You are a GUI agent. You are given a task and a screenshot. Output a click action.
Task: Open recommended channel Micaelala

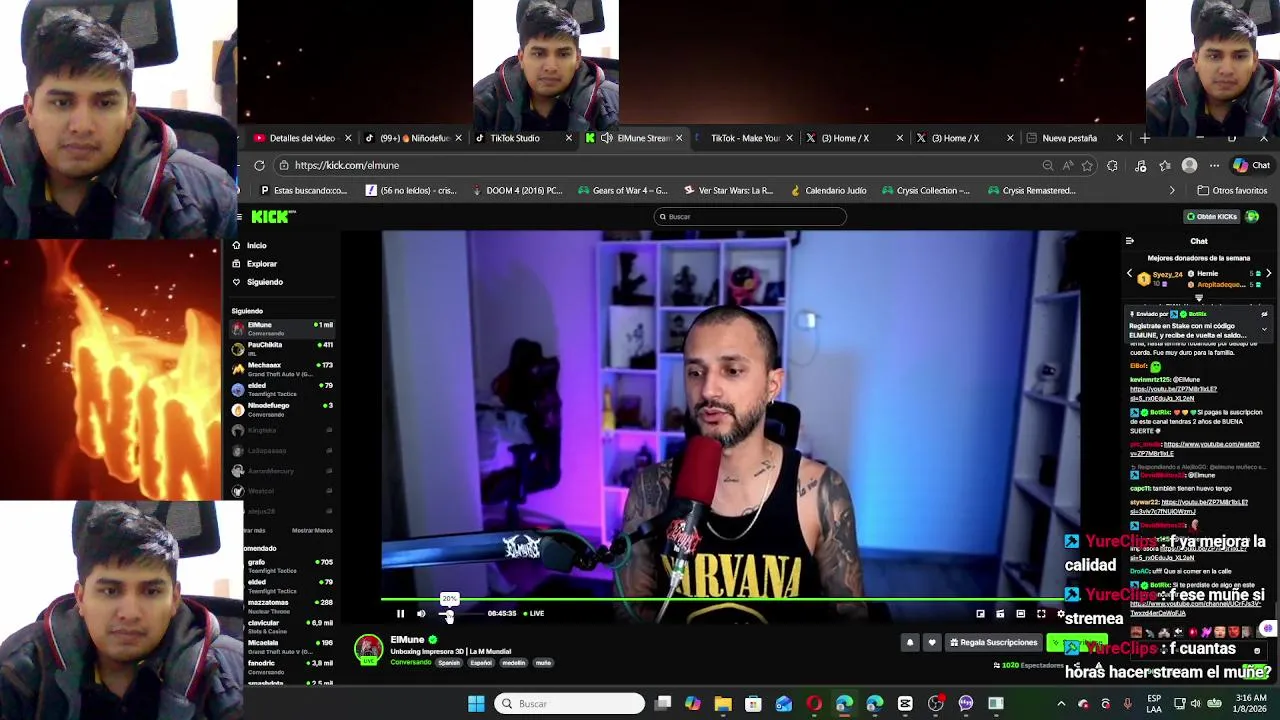click(x=288, y=646)
